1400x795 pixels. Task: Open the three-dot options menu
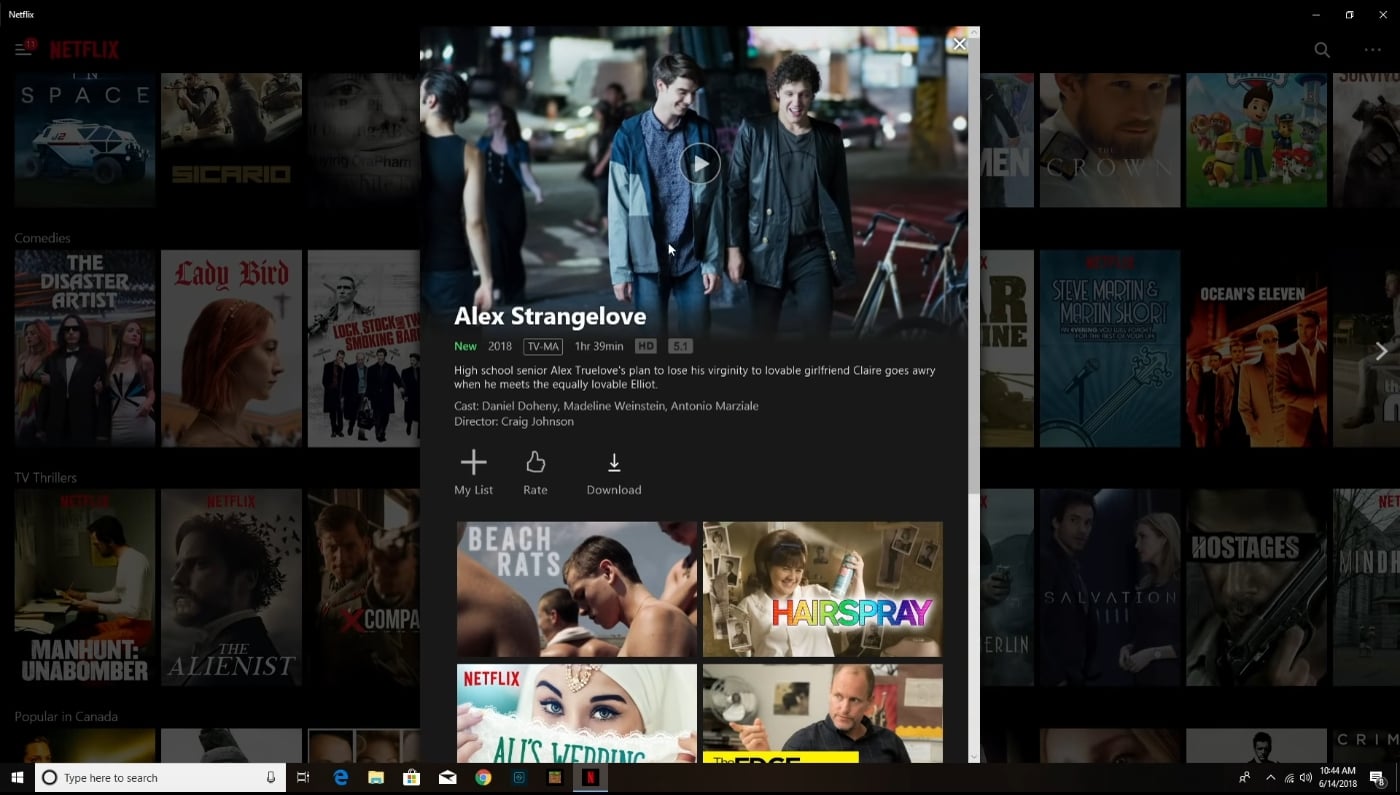pyautogui.click(x=1372, y=49)
